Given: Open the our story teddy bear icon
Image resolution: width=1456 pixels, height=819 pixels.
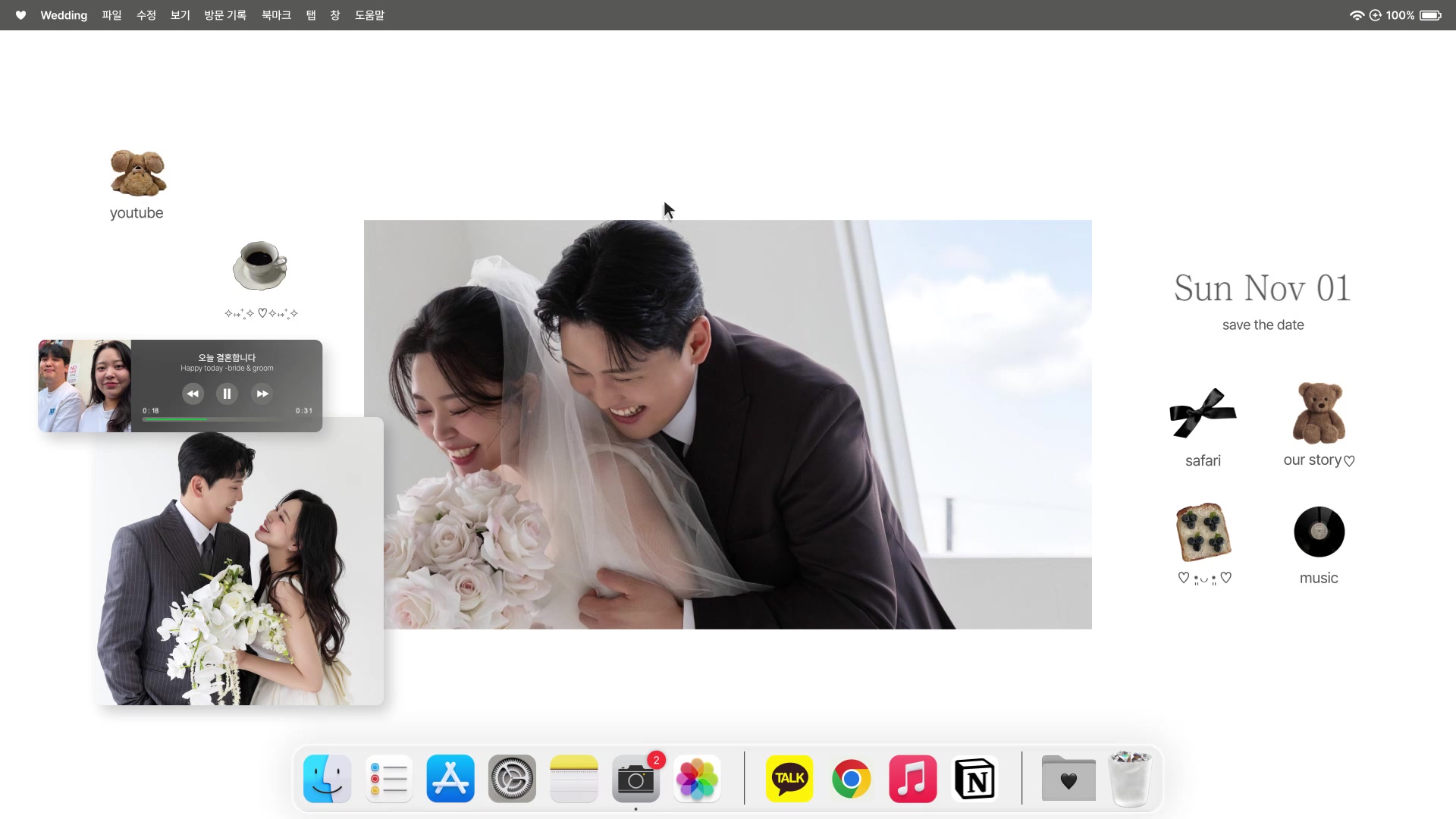Looking at the screenshot, I should point(1319,413).
